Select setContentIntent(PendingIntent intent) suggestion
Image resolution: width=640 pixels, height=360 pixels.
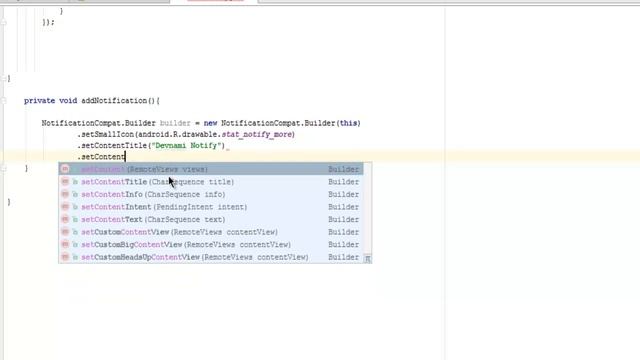click(x=211, y=207)
